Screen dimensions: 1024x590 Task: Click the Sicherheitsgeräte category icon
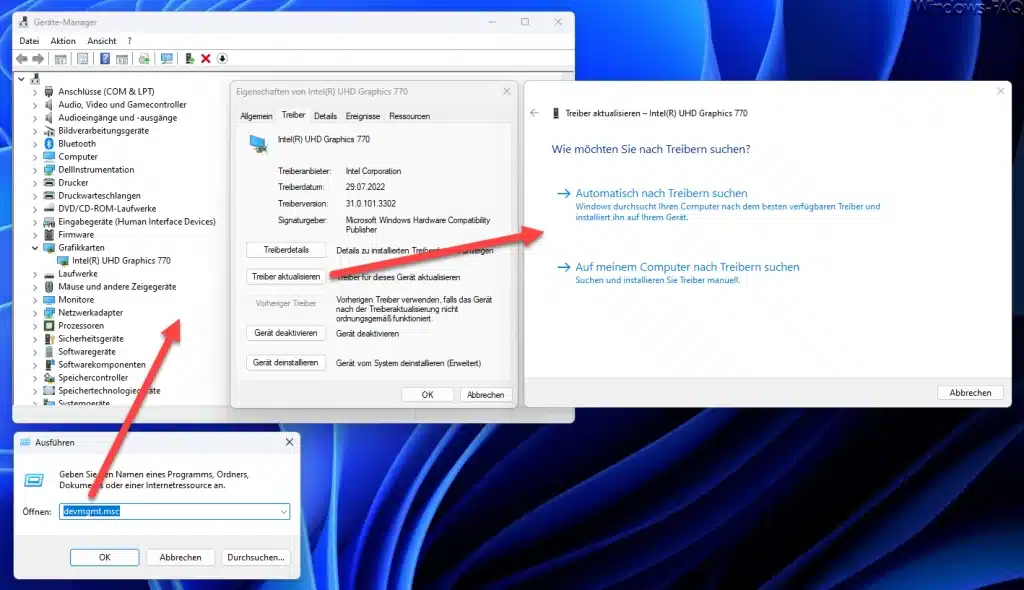tap(49, 339)
